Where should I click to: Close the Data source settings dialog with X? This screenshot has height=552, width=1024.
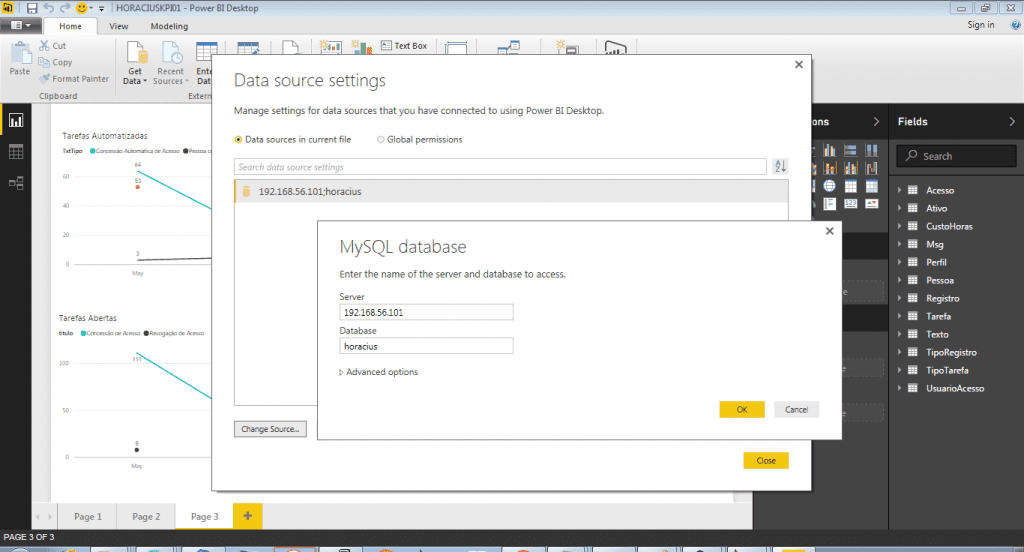tap(799, 65)
